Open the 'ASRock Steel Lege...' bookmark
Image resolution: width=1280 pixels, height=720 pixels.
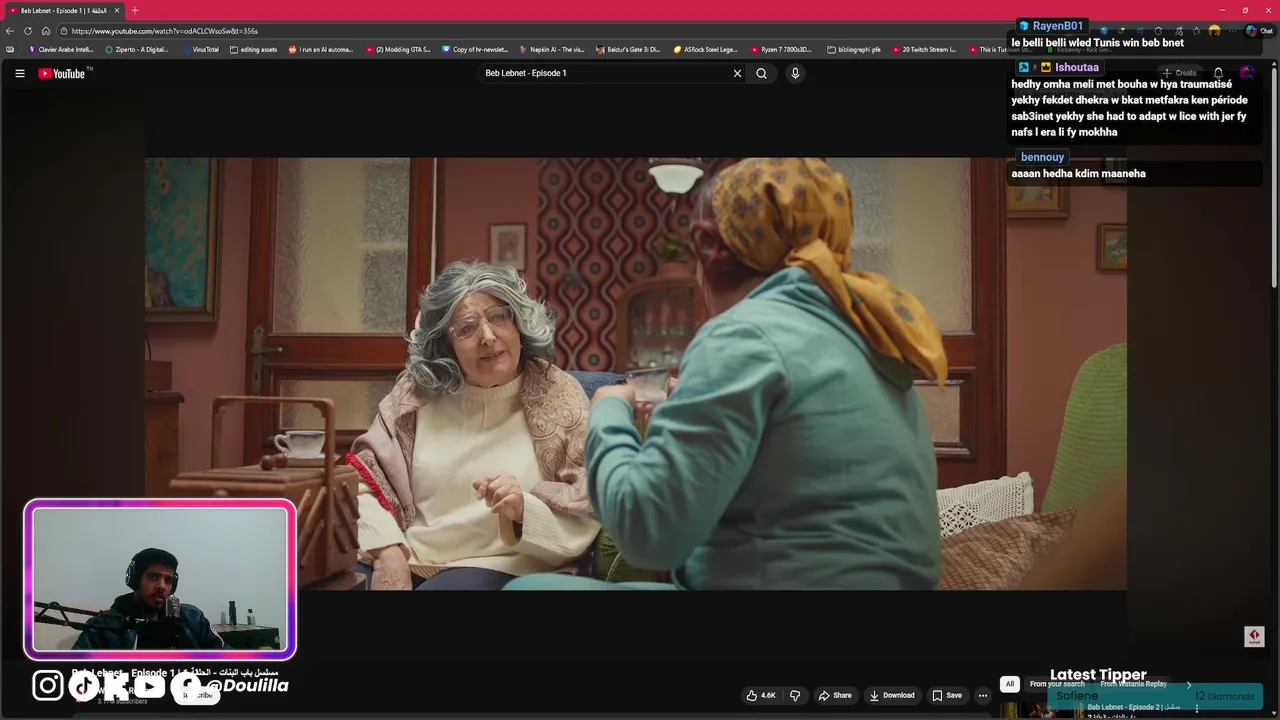pyautogui.click(x=706, y=49)
